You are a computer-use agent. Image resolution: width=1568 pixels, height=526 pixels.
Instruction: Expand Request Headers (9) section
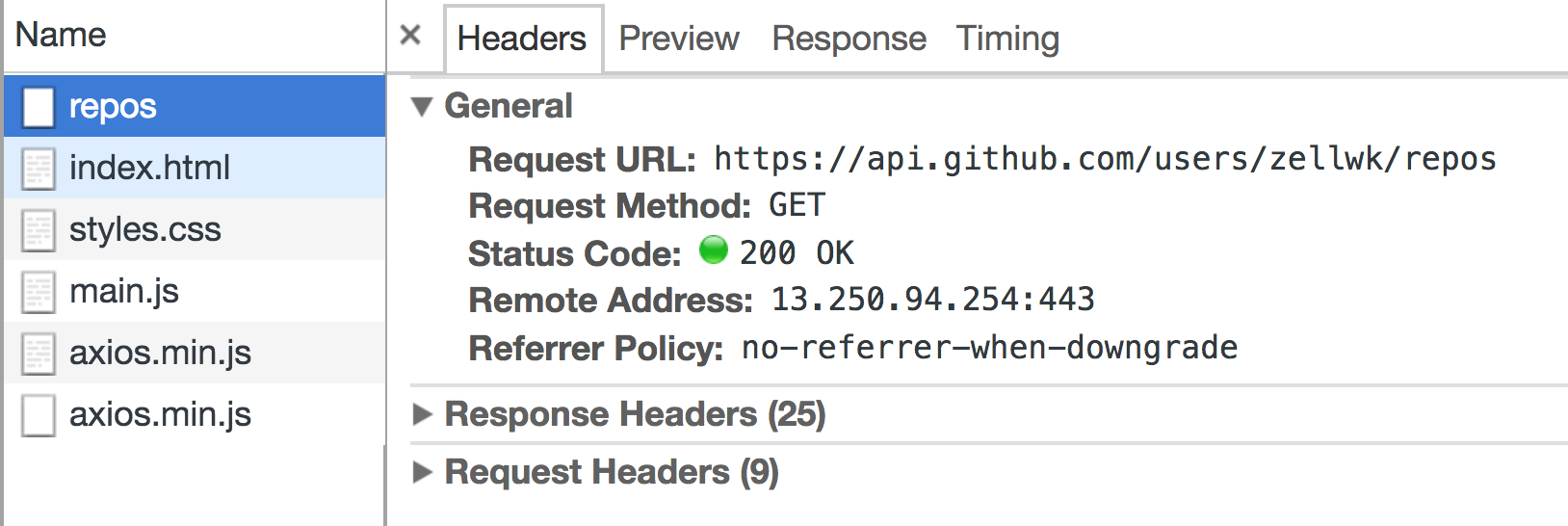coord(422,472)
